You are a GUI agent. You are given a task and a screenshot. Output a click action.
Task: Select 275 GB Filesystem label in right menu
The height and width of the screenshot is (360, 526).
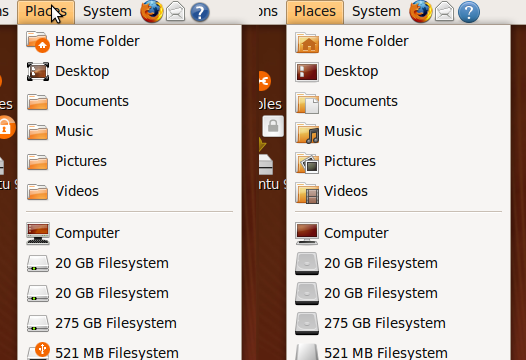coord(385,323)
